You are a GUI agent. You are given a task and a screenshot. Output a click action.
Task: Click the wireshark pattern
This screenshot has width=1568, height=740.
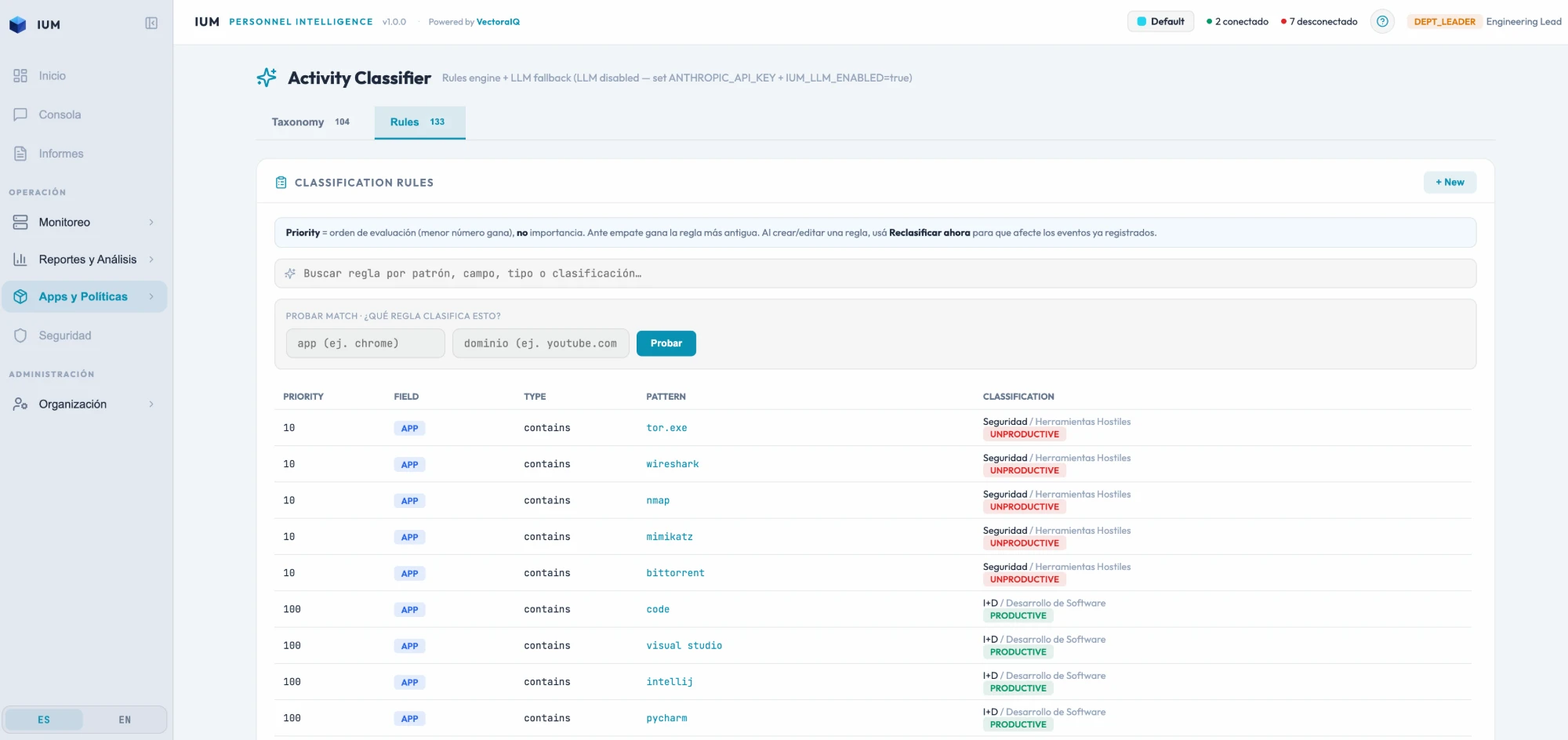point(672,464)
